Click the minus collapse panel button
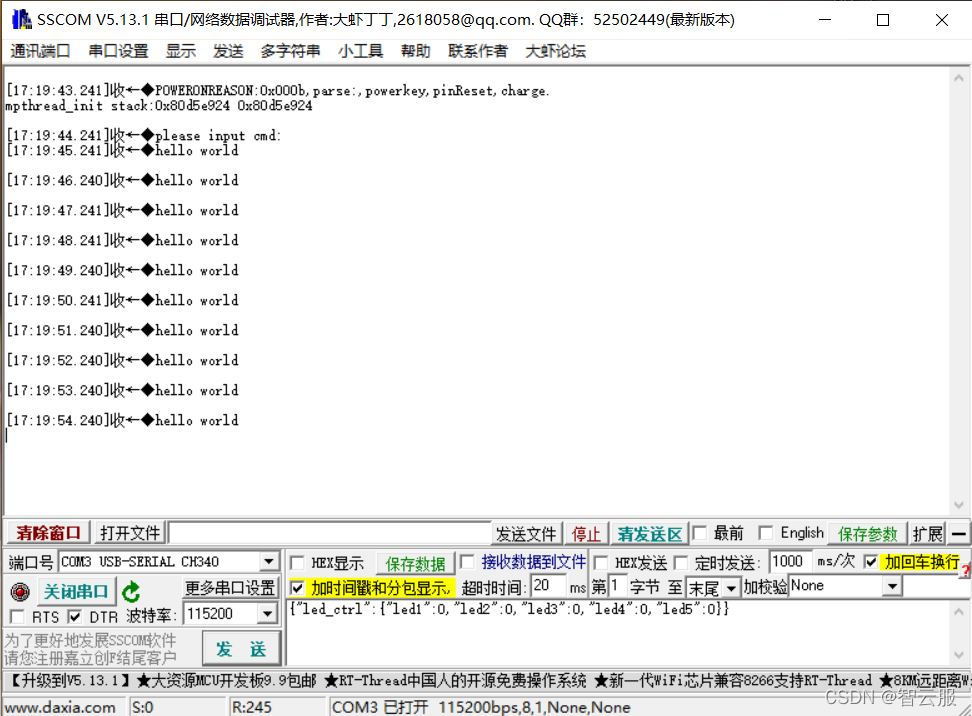 (959, 534)
